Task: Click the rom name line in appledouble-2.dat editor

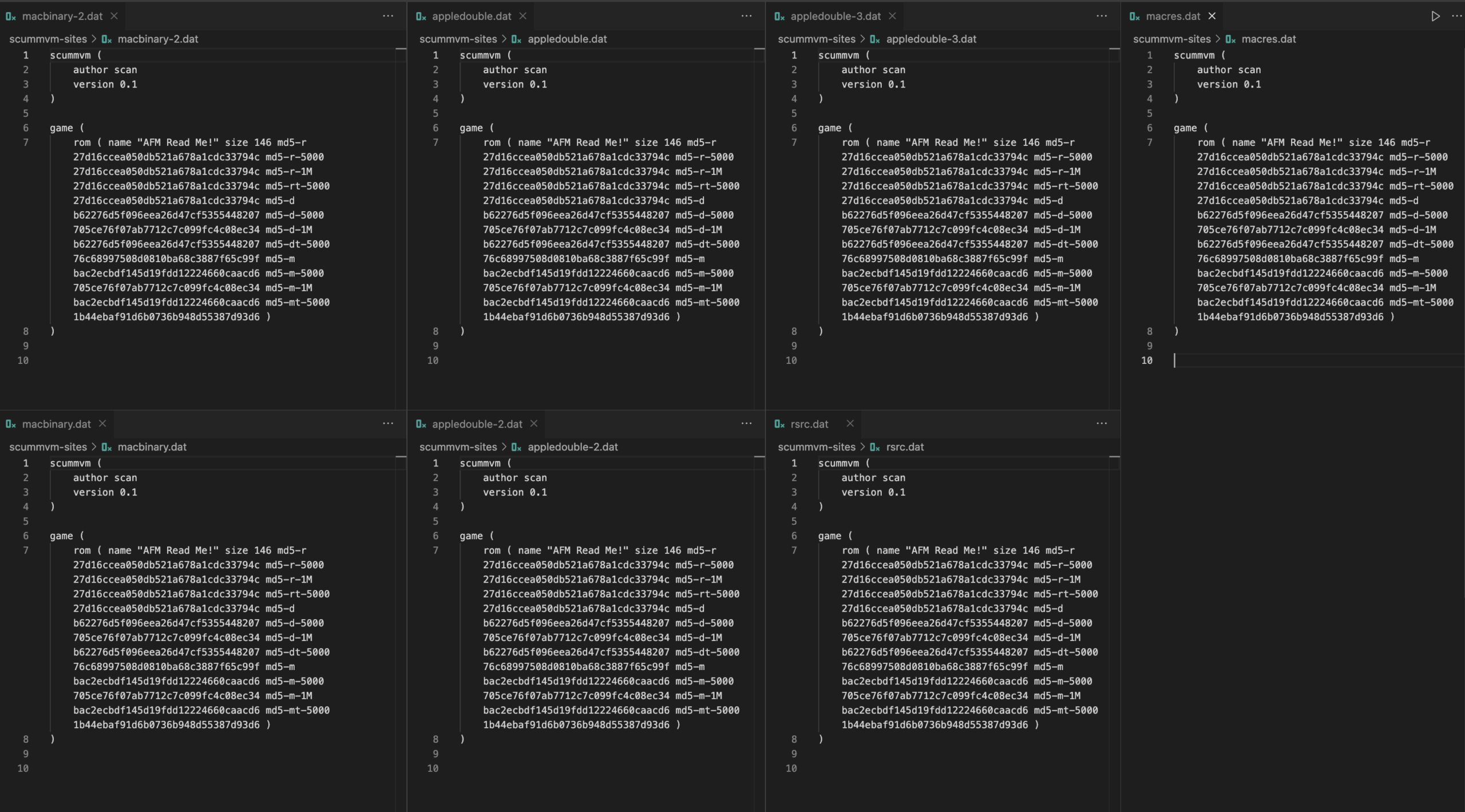Action: [599, 550]
